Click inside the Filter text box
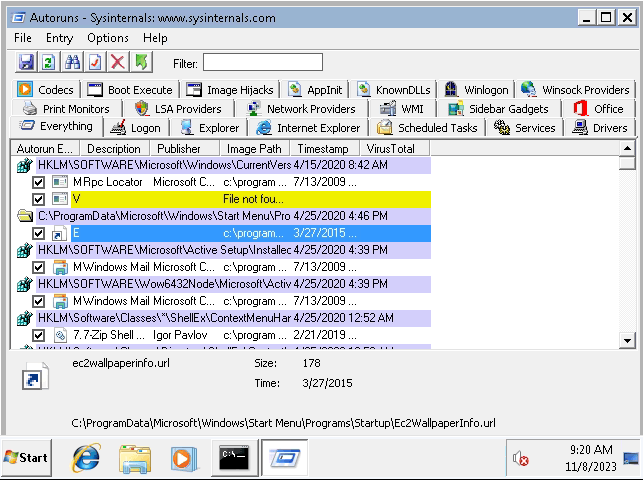643x480 pixels. (x=263, y=63)
